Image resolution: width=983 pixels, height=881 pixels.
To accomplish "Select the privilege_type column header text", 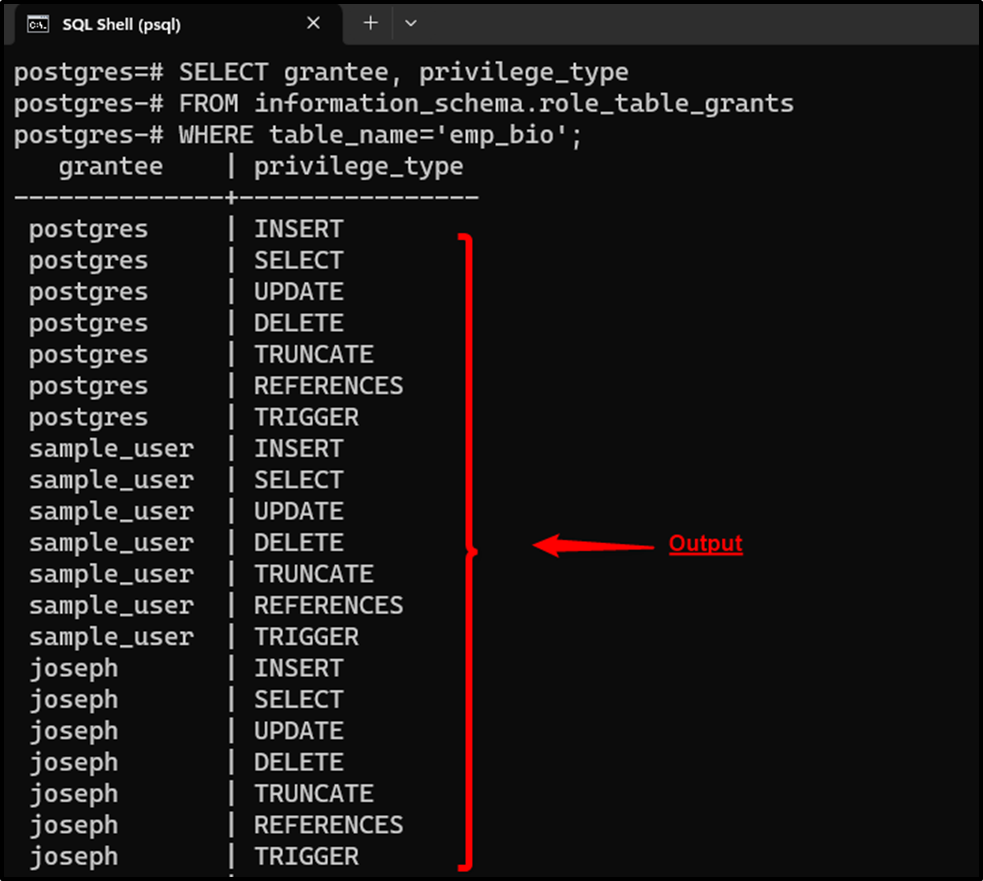I will [357, 166].
